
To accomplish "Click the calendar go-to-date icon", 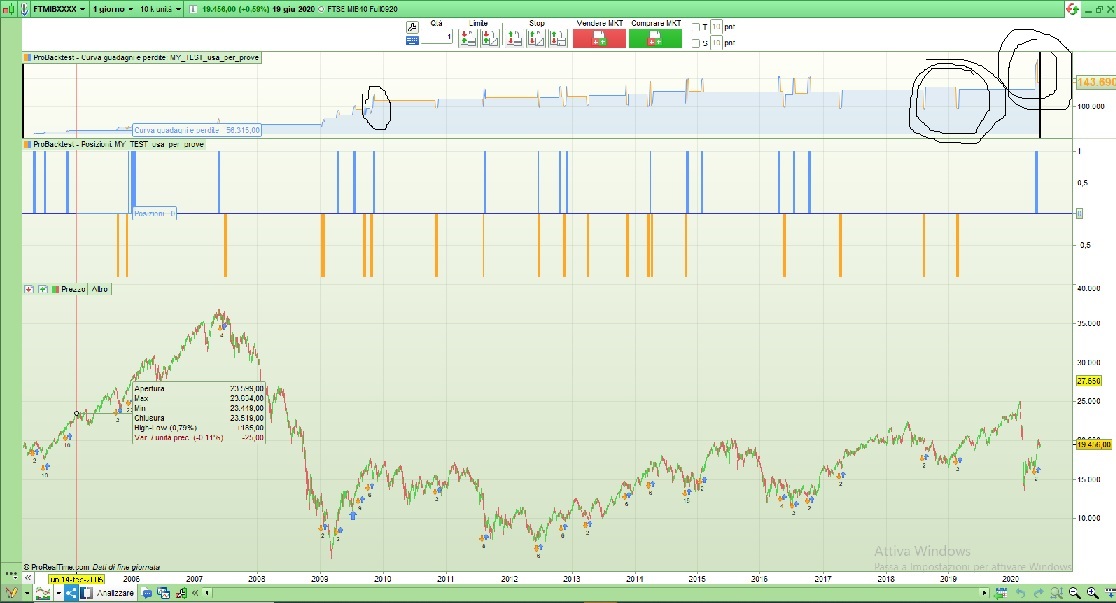I will point(1001,594).
